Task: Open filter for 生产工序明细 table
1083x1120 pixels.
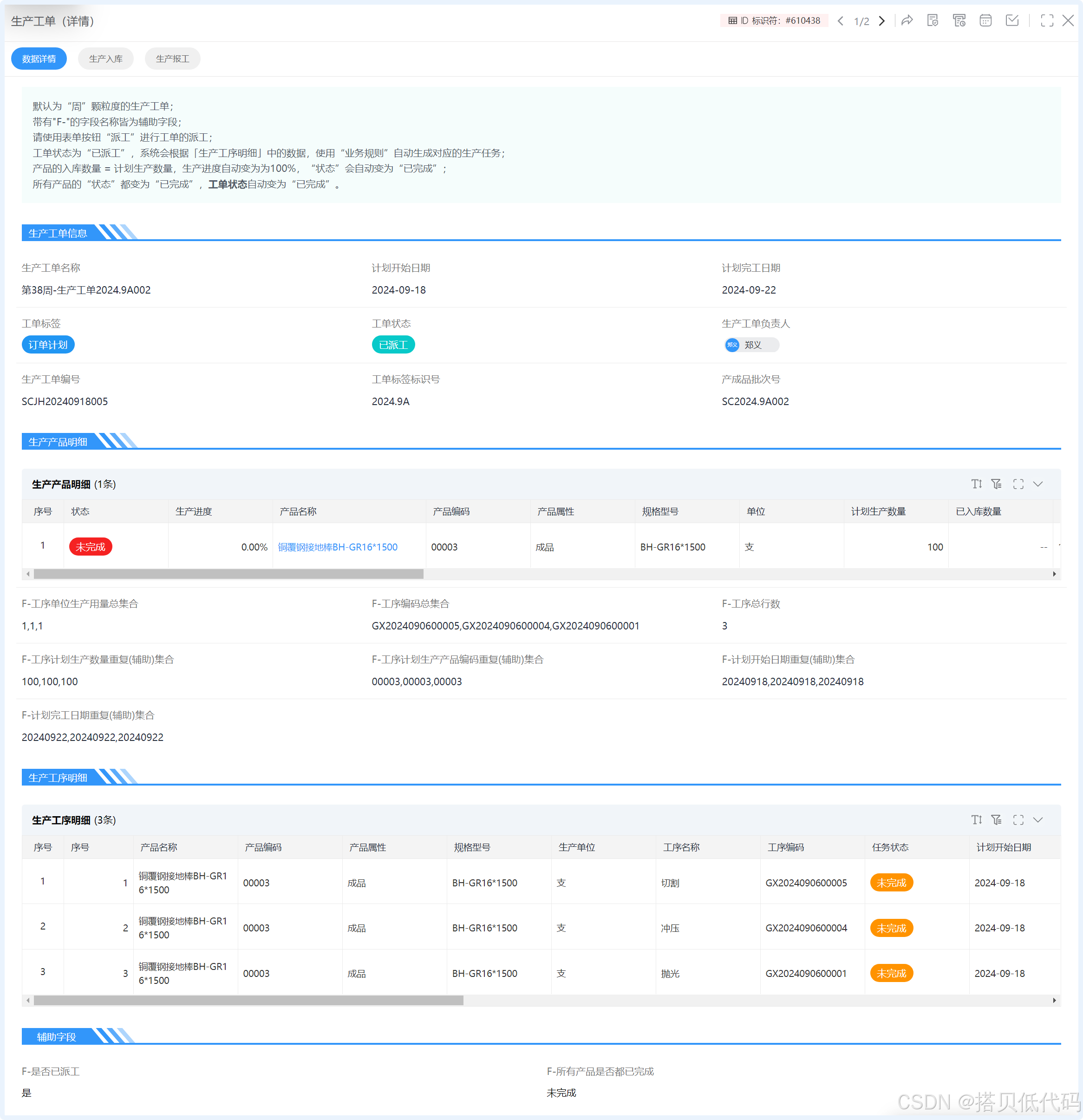Action: click(997, 820)
